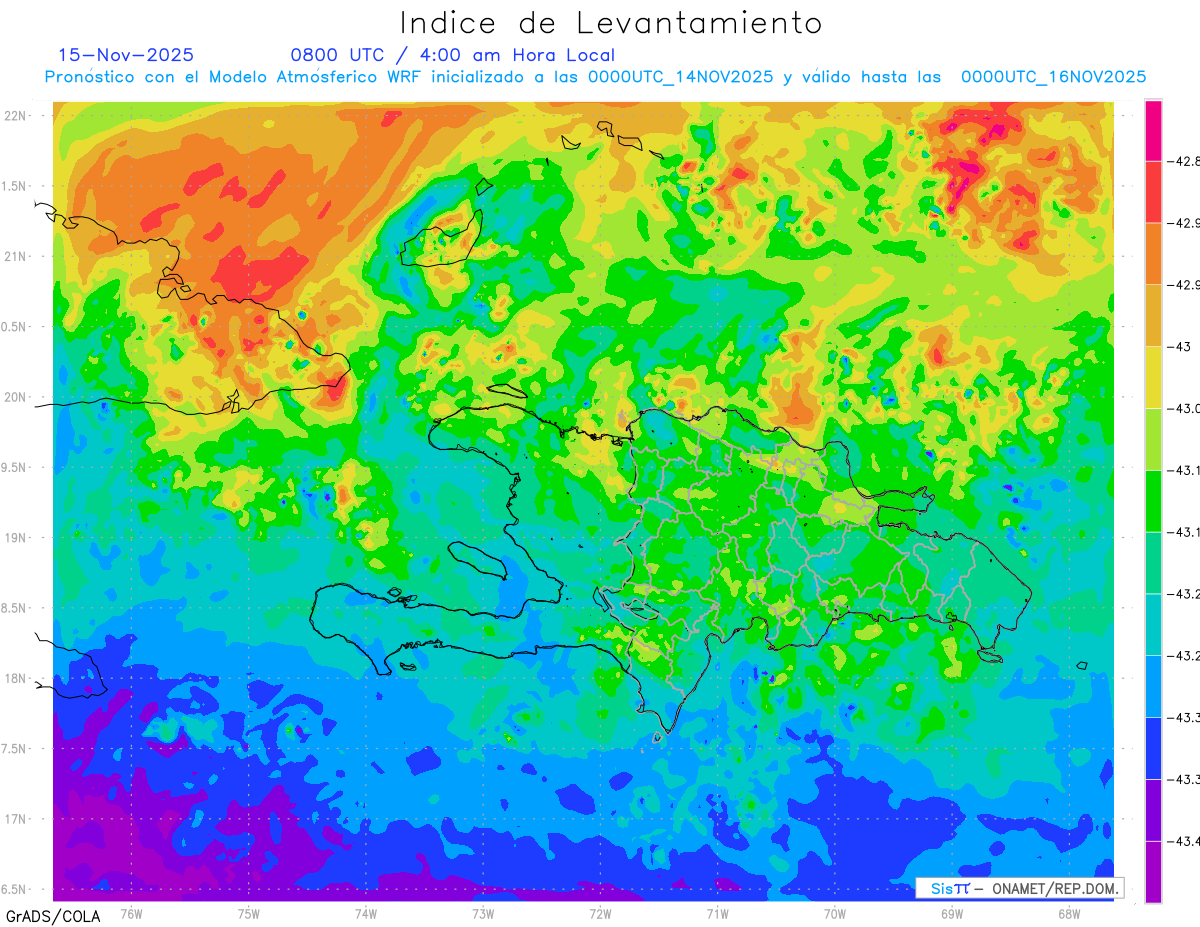Pick the orange color bar segment
The image size is (1200, 927).
(x=1153, y=254)
